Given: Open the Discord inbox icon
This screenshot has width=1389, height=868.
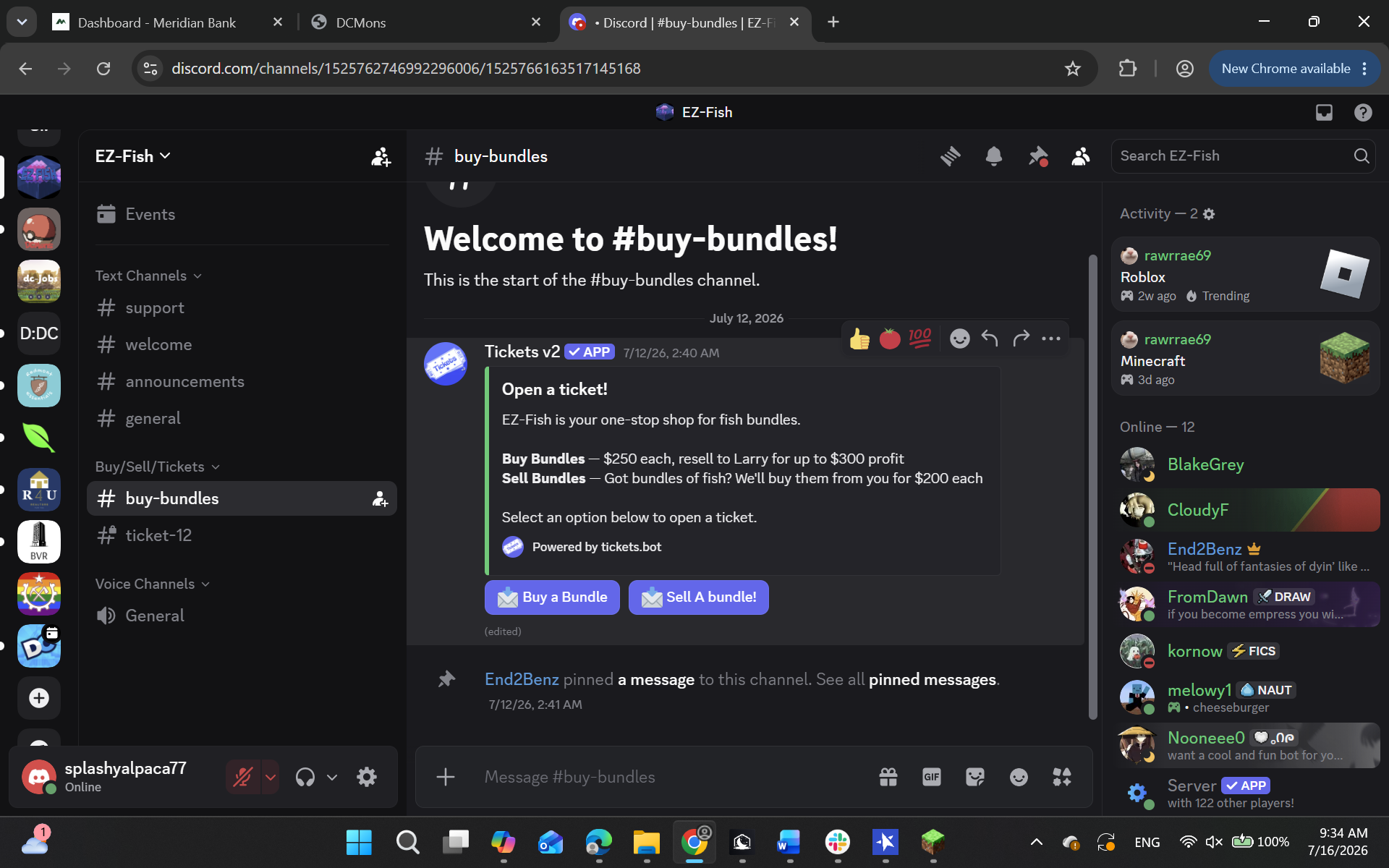Looking at the screenshot, I should pyautogui.click(x=1324, y=112).
